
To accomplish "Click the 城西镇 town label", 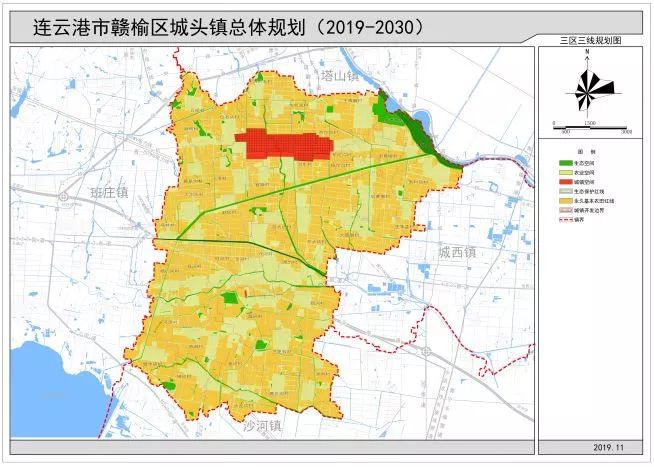I will [x=457, y=251].
